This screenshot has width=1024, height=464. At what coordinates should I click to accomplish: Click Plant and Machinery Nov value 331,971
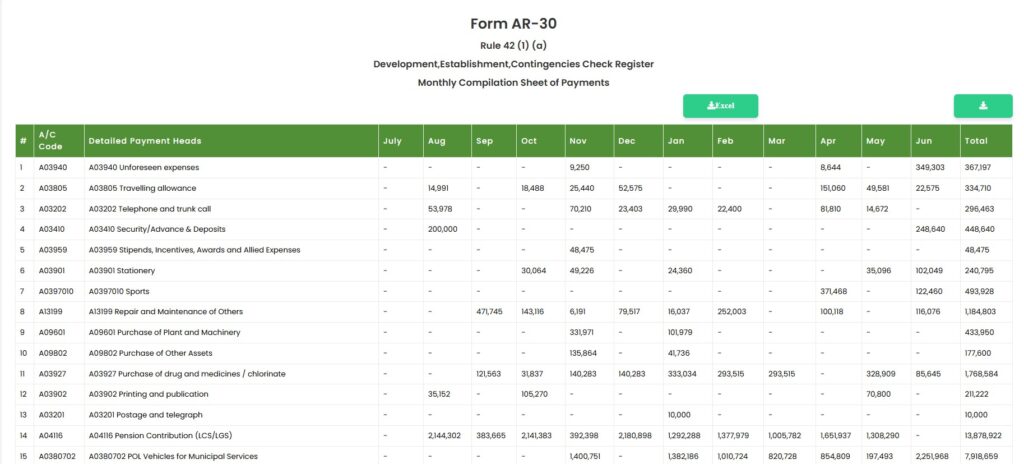coord(581,333)
